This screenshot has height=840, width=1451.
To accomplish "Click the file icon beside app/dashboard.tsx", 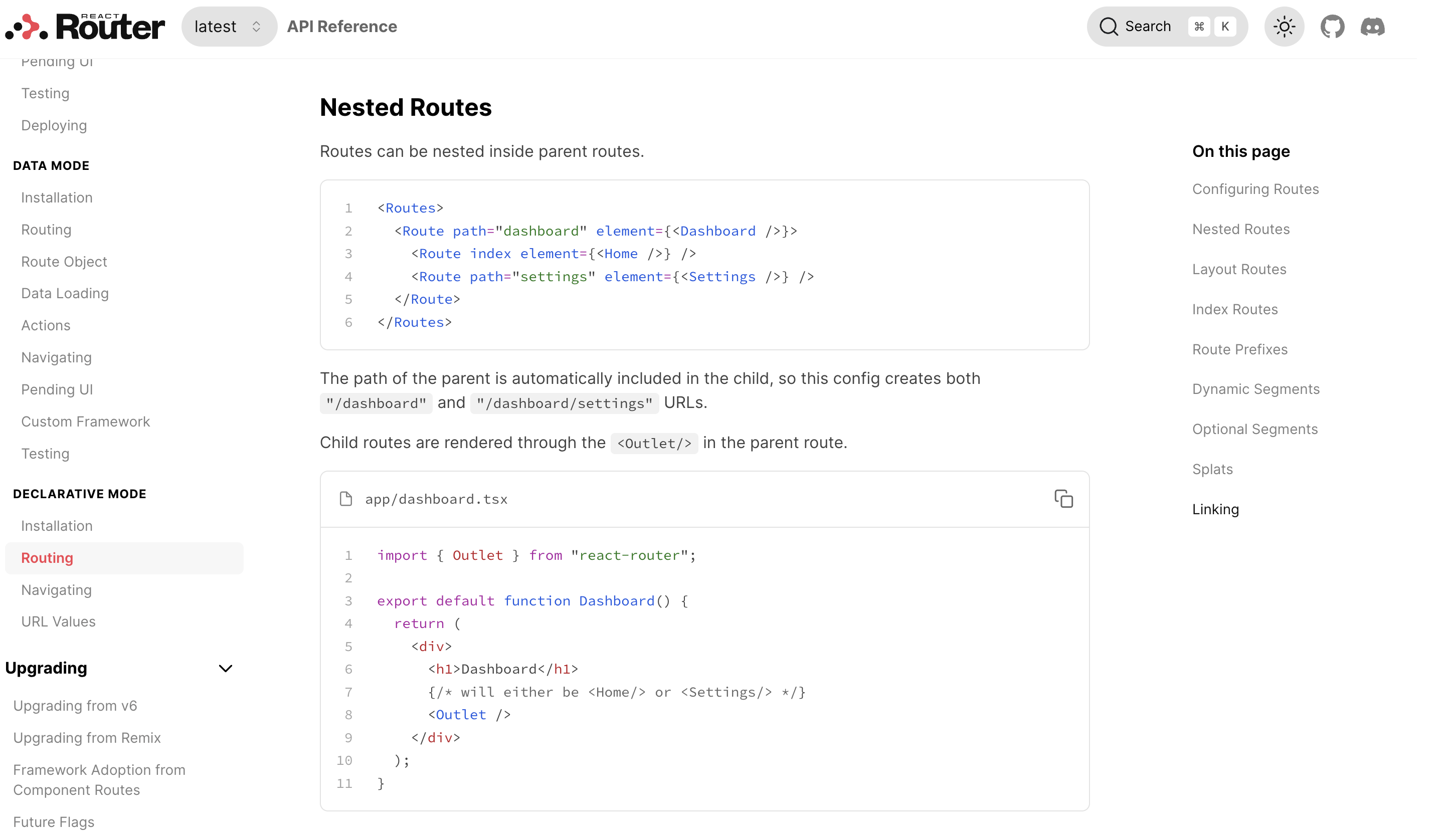I will [x=345, y=499].
